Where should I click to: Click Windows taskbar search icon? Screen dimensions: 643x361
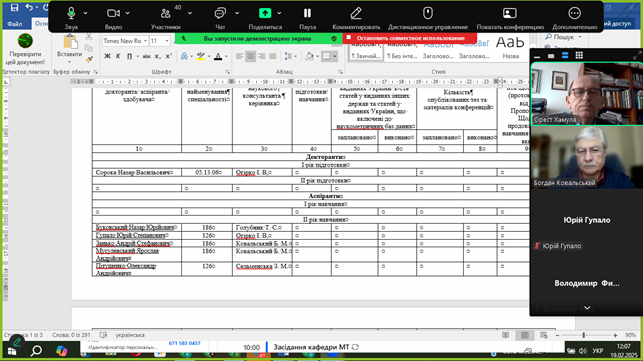tap(36, 351)
